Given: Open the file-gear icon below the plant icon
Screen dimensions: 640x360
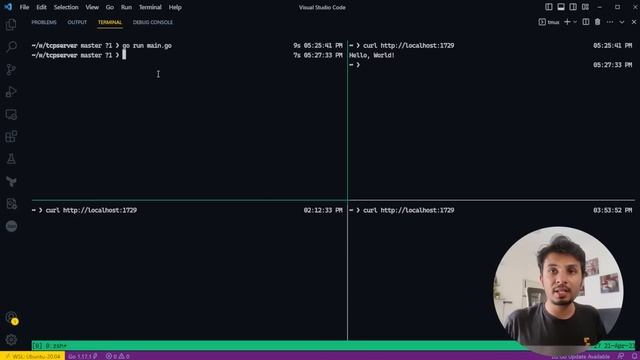Looking at the screenshot, I should coord(11,203).
